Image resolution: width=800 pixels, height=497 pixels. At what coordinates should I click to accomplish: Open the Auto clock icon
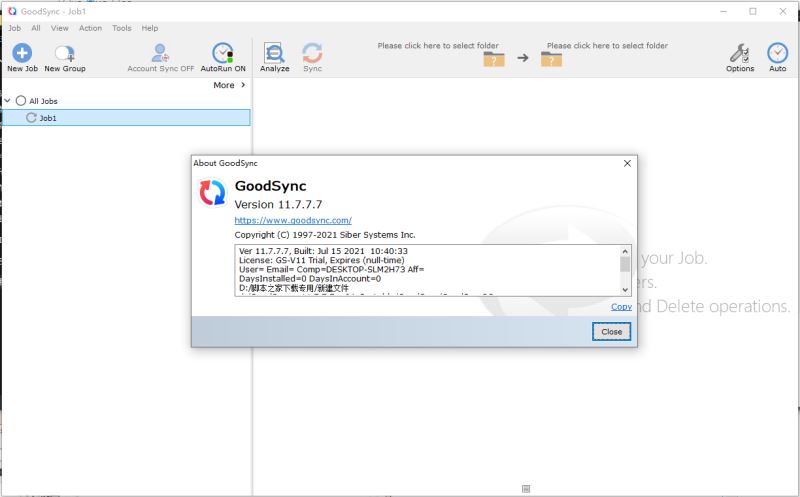tap(778, 53)
